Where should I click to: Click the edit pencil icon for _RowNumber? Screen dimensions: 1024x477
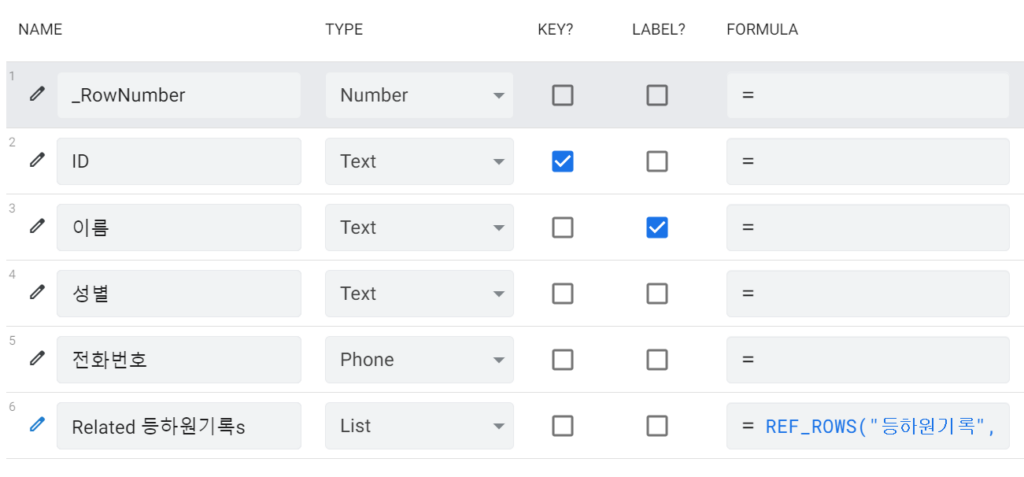tap(38, 93)
